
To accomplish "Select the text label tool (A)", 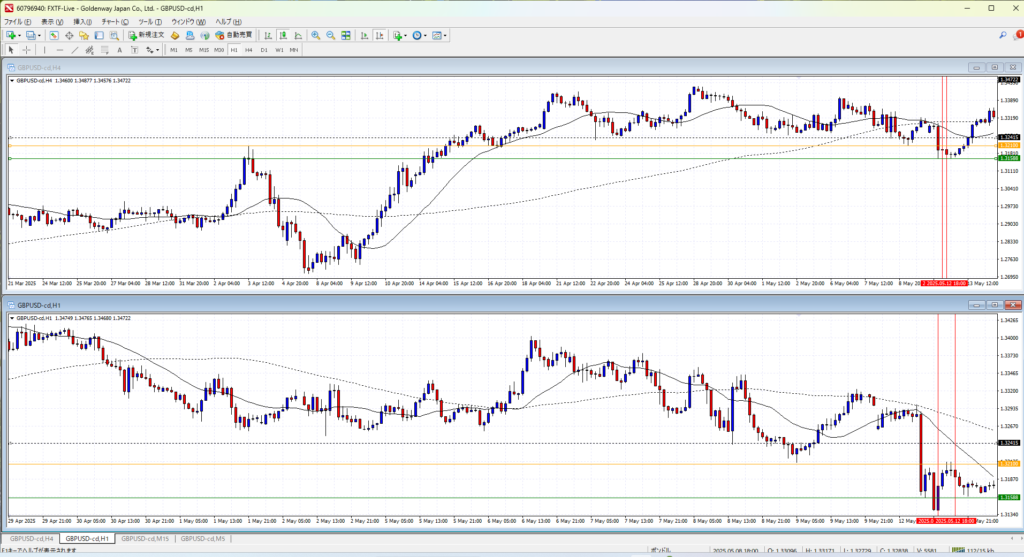I will coord(119,49).
